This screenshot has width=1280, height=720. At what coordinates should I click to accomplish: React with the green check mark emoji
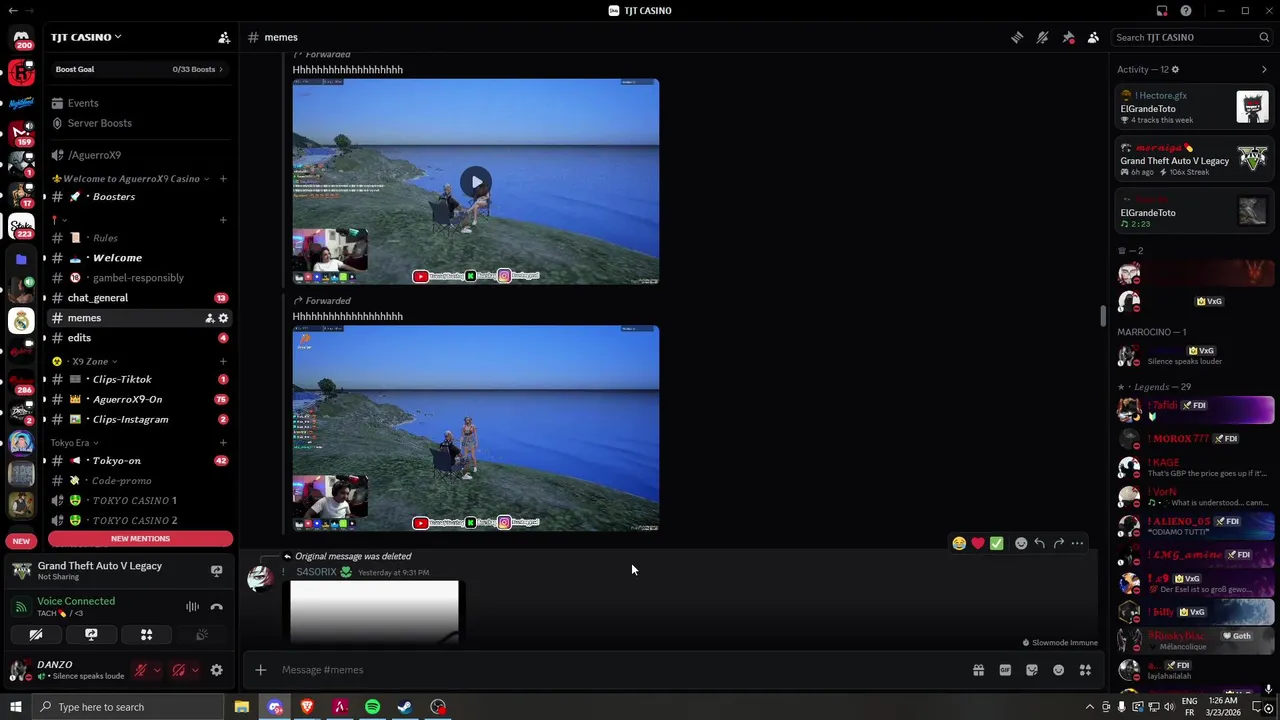[996, 543]
